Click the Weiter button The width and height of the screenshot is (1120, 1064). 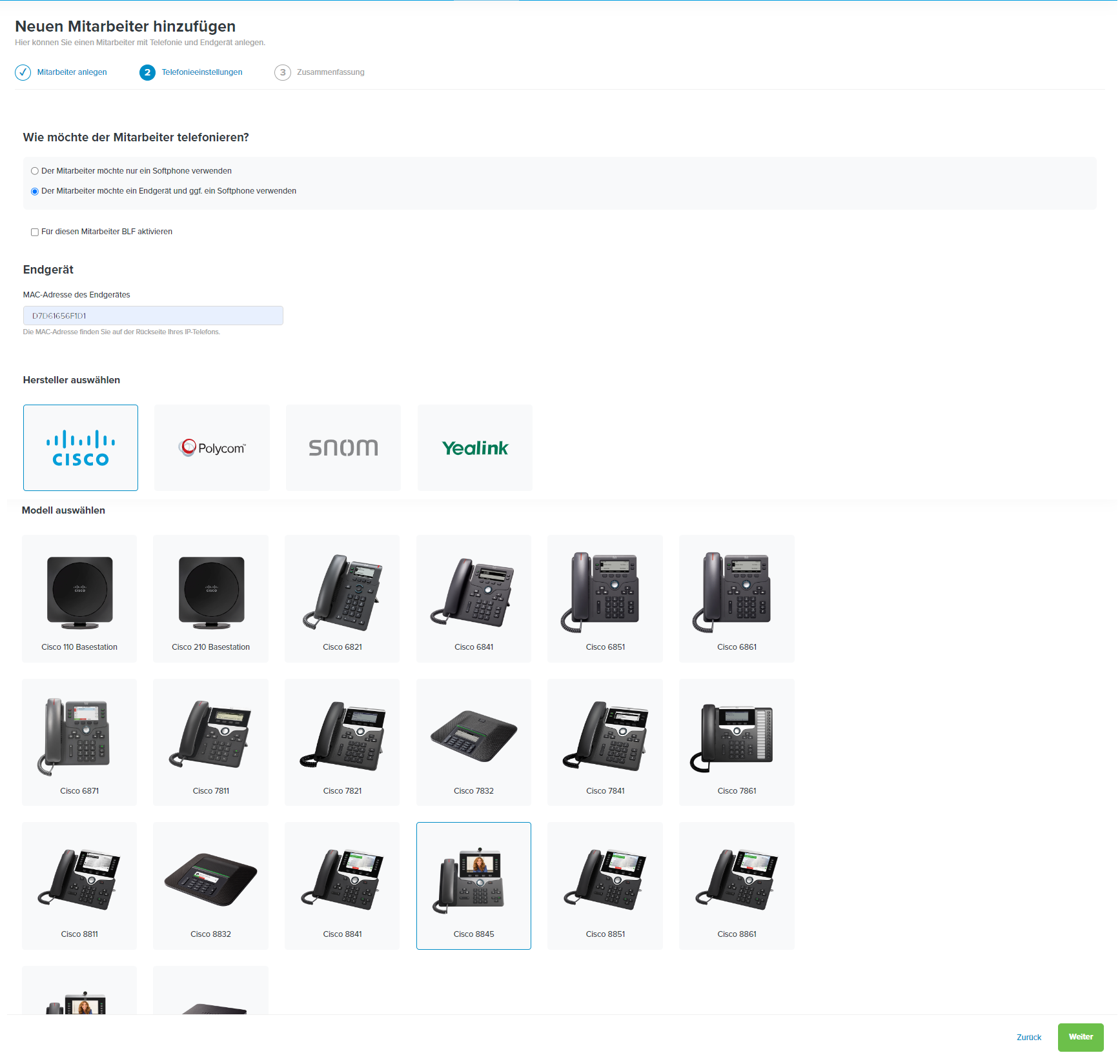[x=1081, y=1037]
